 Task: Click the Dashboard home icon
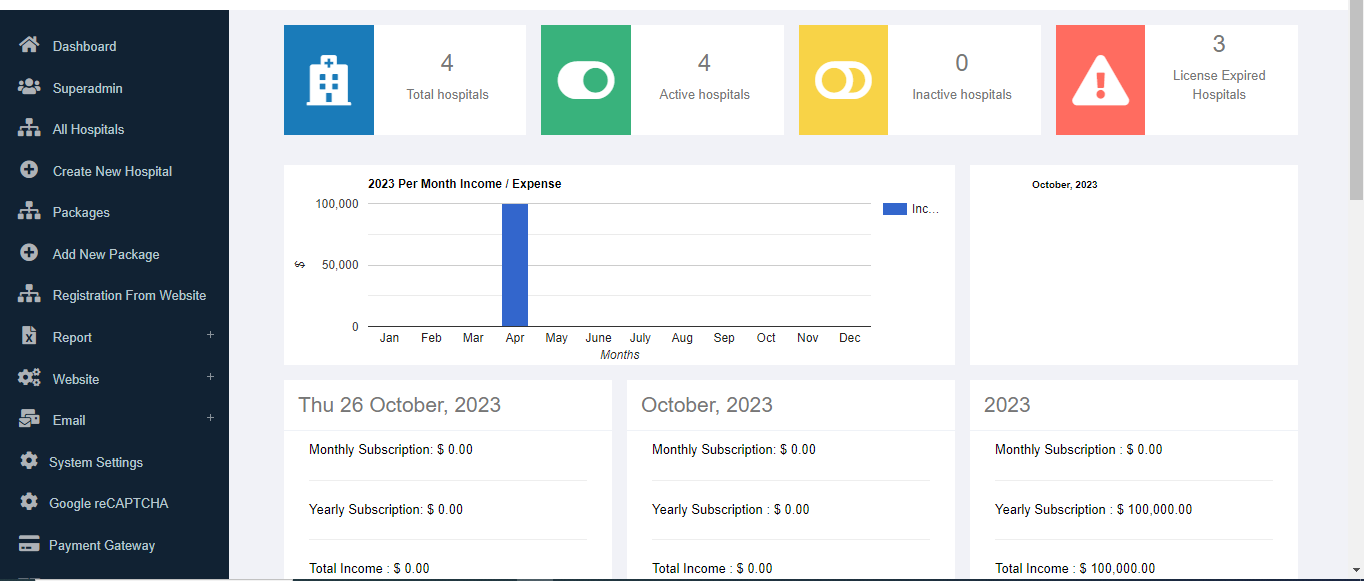pos(29,45)
